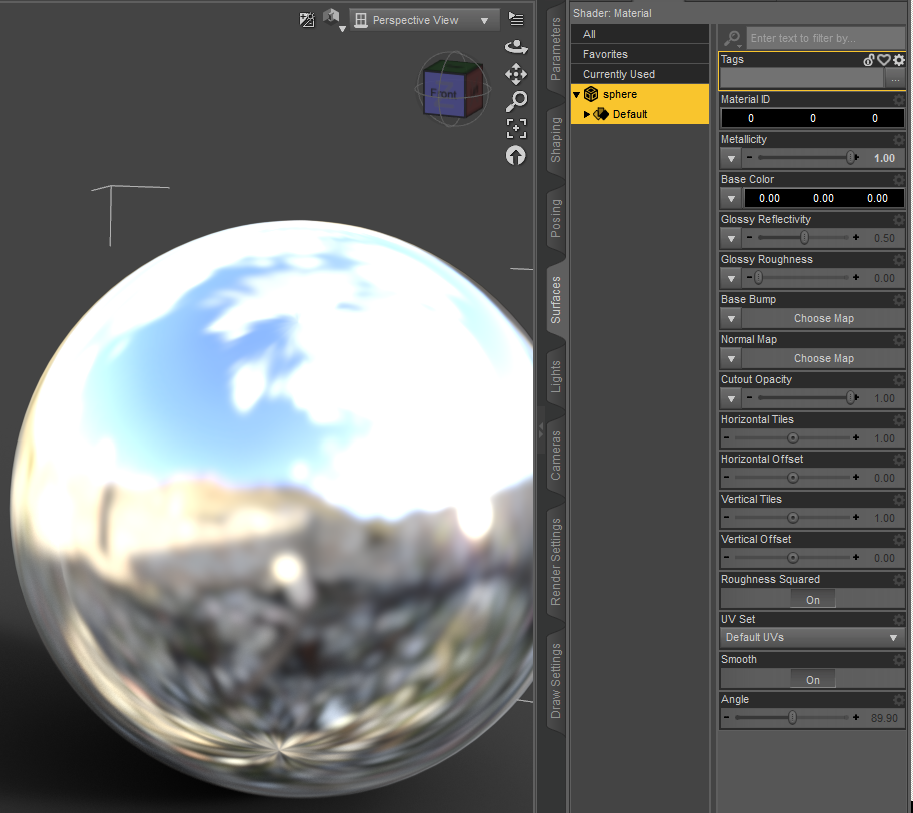Open the UV Set Default UVs dropdown
The image size is (913, 813).
(812, 638)
